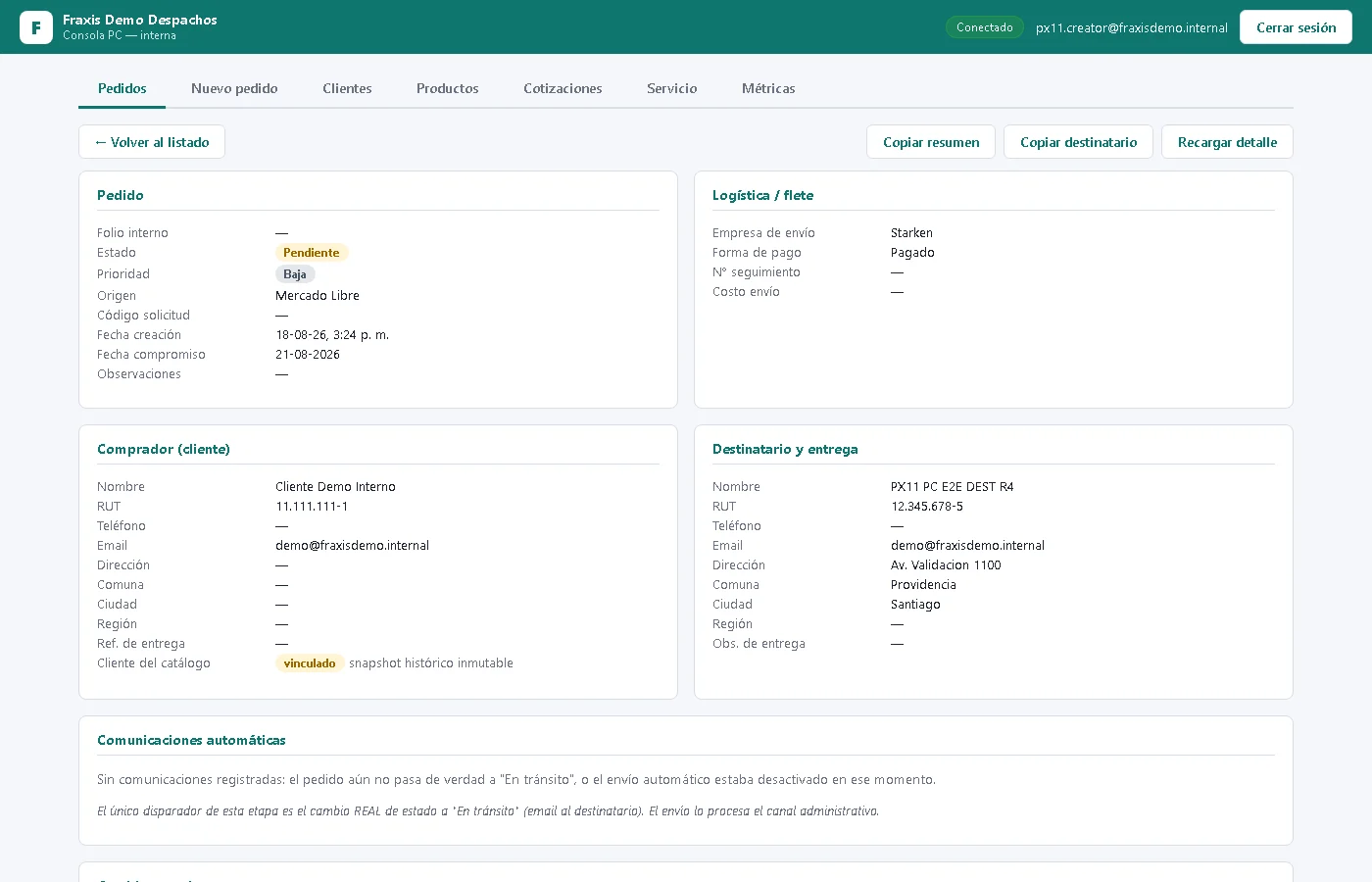Click buyer RUT 11.111.111-1
The width and height of the screenshot is (1372, 882).
coord(312,507)
